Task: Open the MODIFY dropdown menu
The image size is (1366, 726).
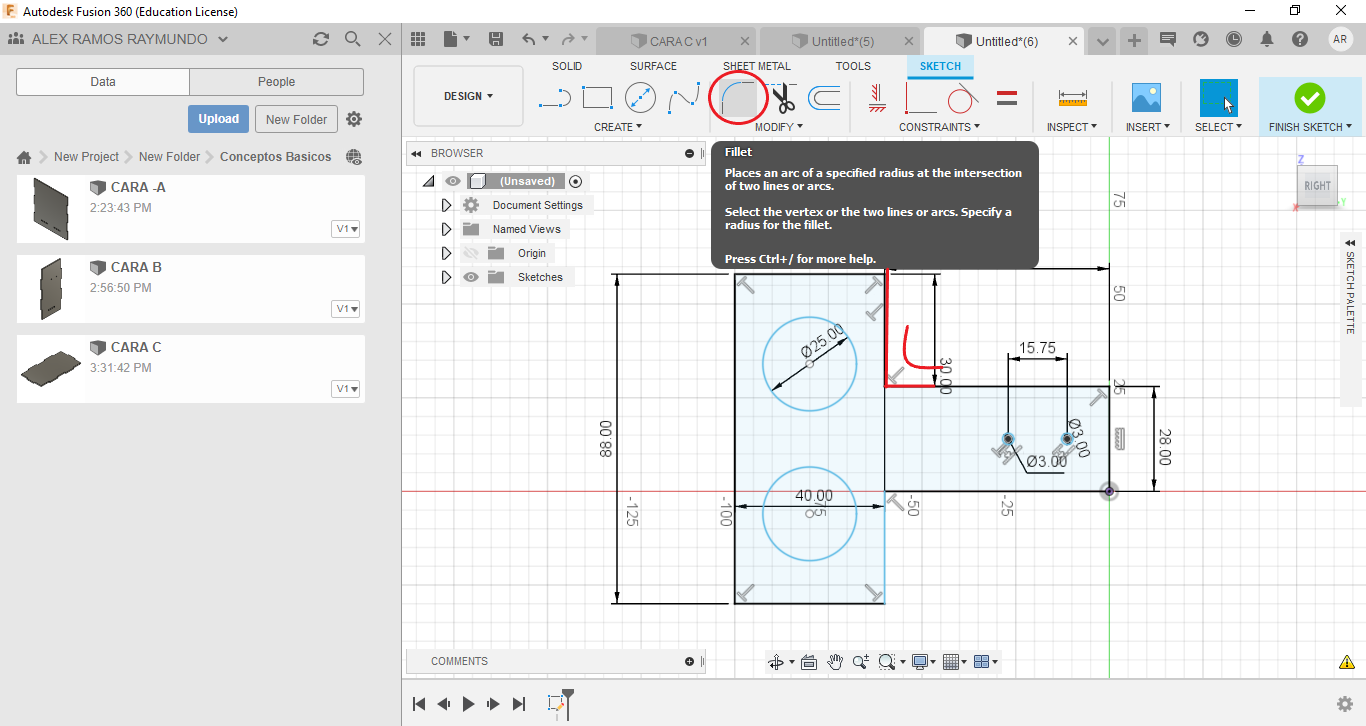Action: [x=778, y=127]
